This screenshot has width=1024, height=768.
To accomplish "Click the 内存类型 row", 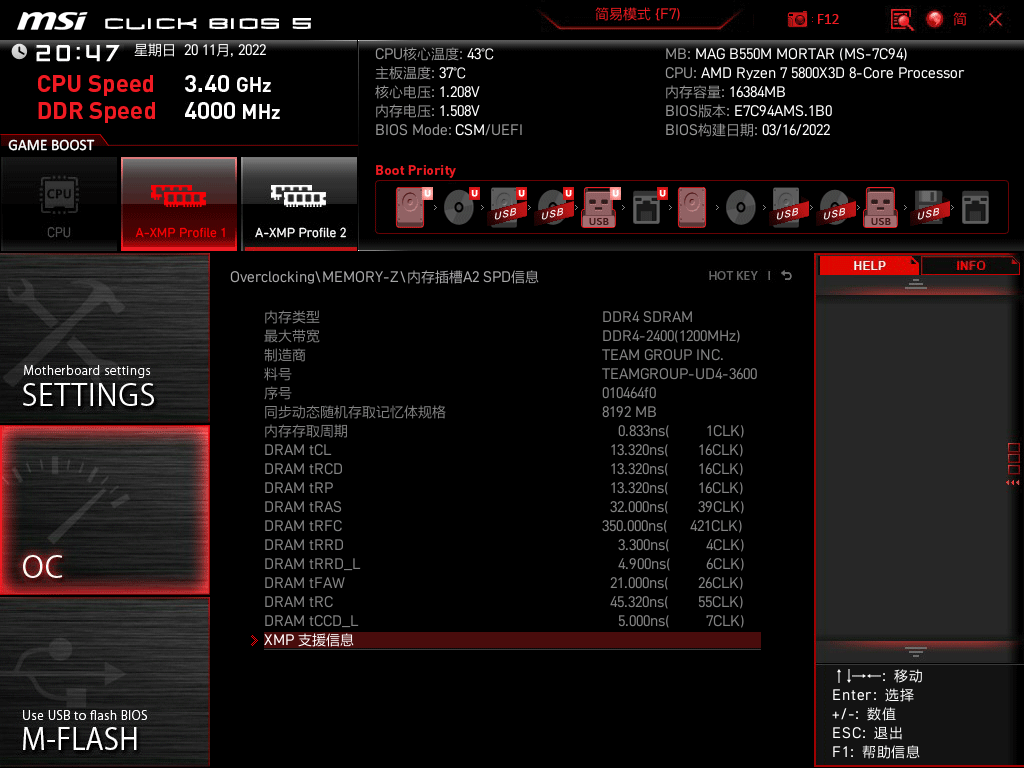I will coord(512,317).
